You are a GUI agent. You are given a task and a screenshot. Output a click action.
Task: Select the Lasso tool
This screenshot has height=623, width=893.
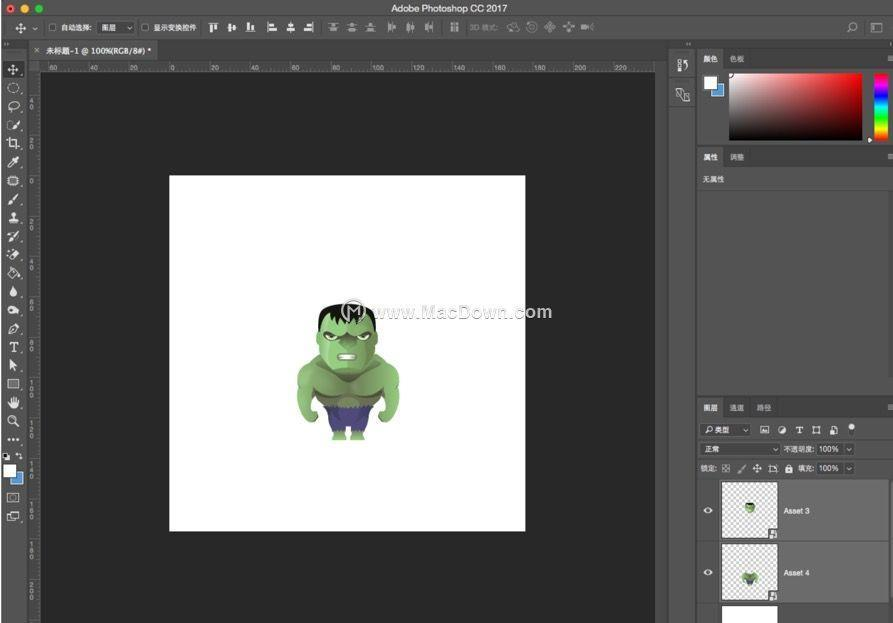click(x=13, y=106)
